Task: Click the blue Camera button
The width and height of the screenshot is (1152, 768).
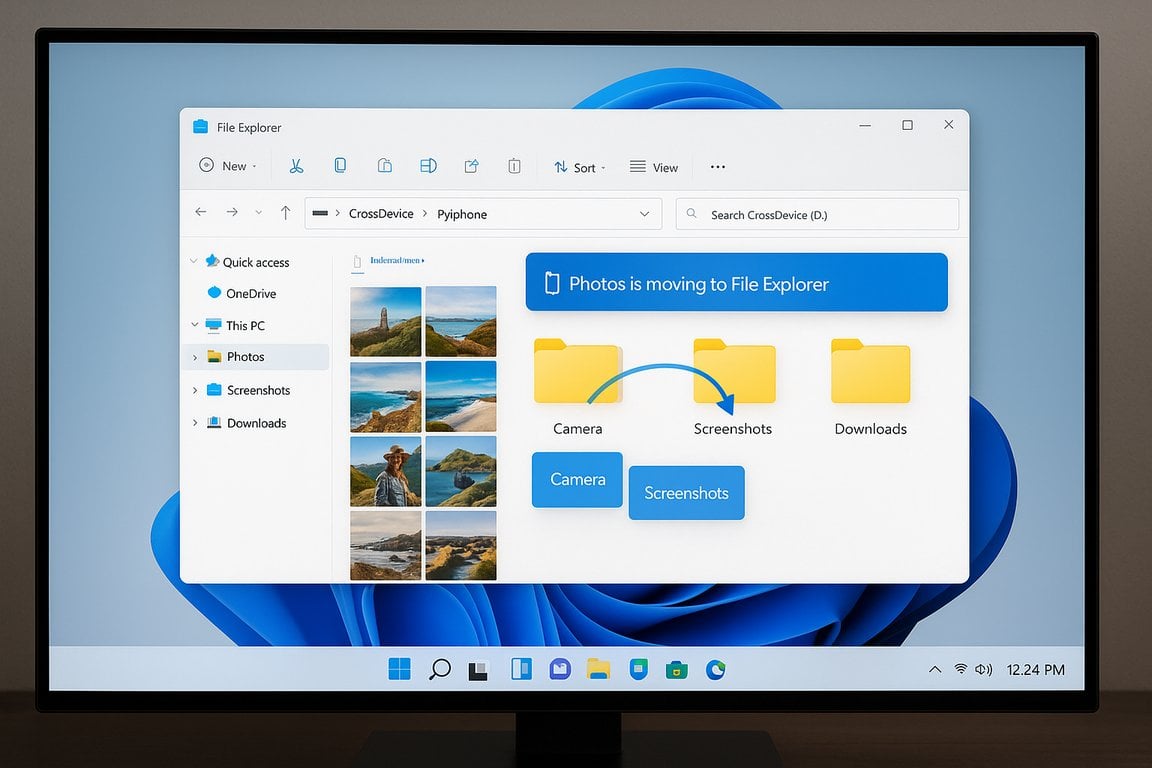Action: (x=577, y=479)
